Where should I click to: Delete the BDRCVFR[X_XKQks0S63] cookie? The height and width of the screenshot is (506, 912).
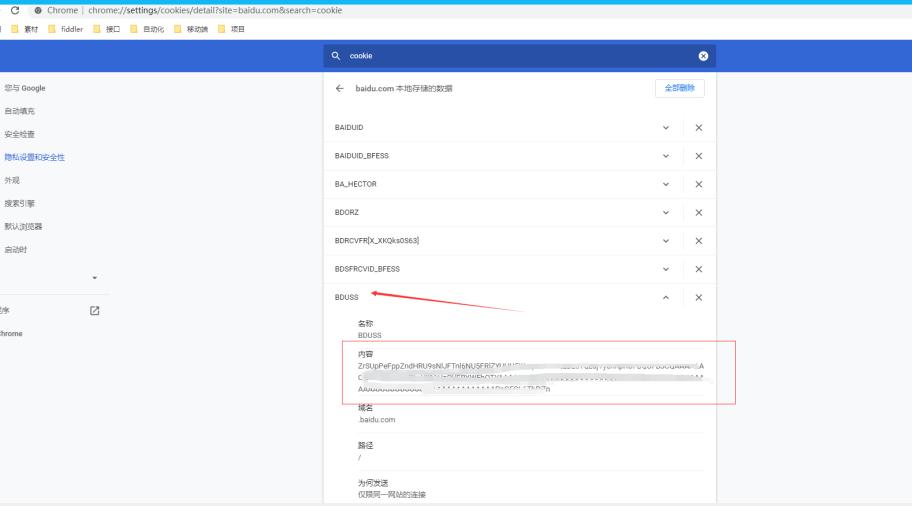699,241
